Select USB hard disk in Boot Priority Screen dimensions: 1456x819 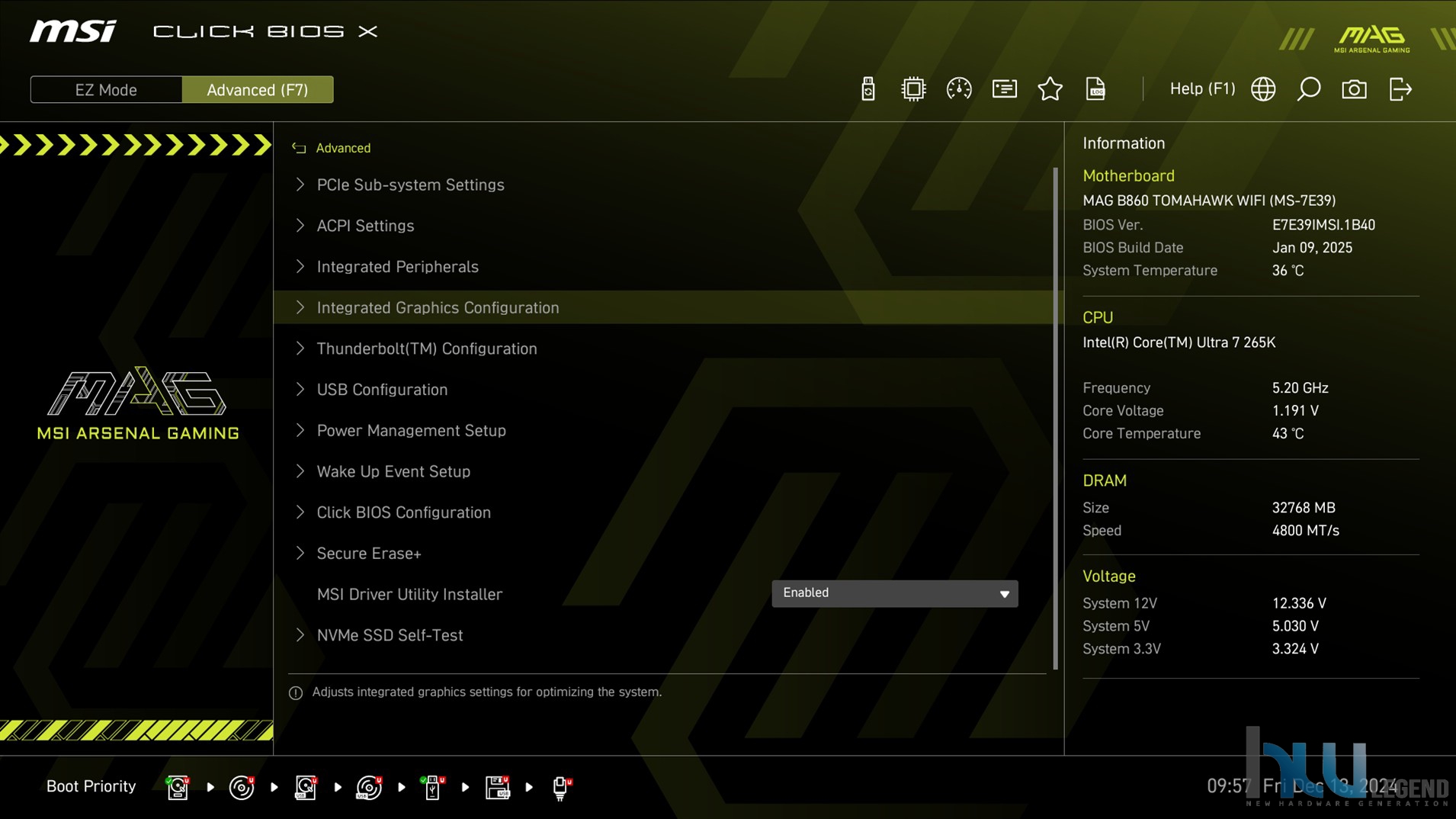[x=306, y=787]
